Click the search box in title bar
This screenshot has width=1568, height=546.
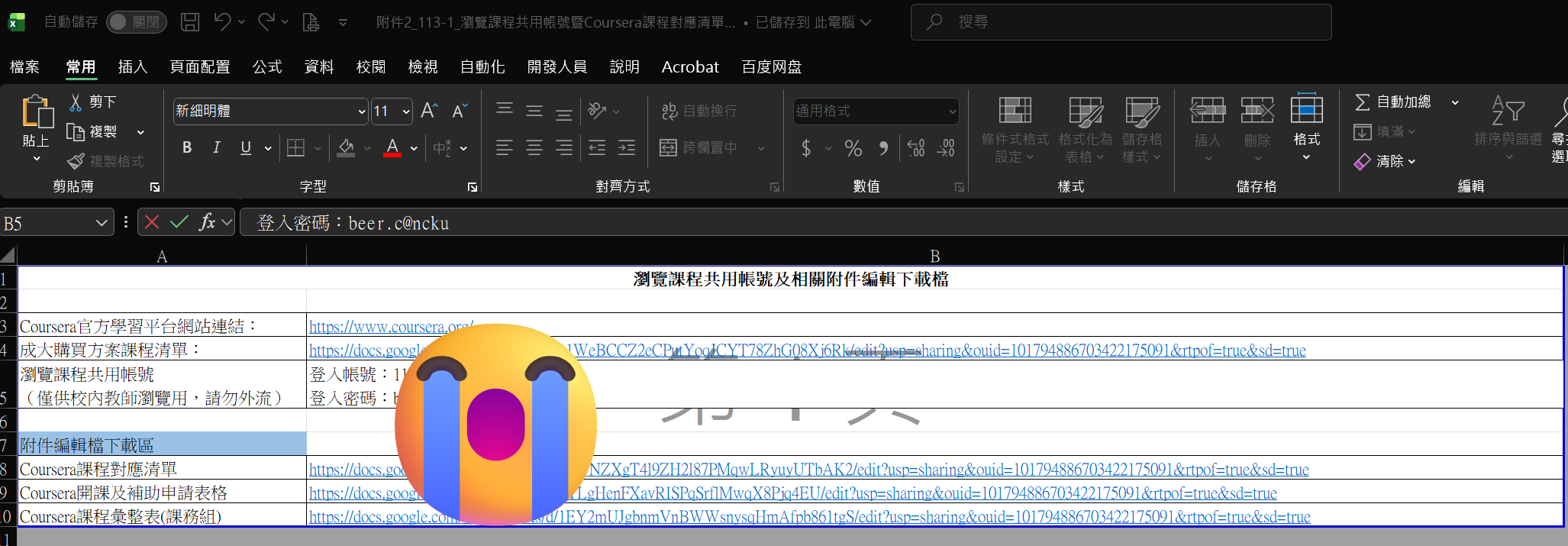(x=1121, y=22)
